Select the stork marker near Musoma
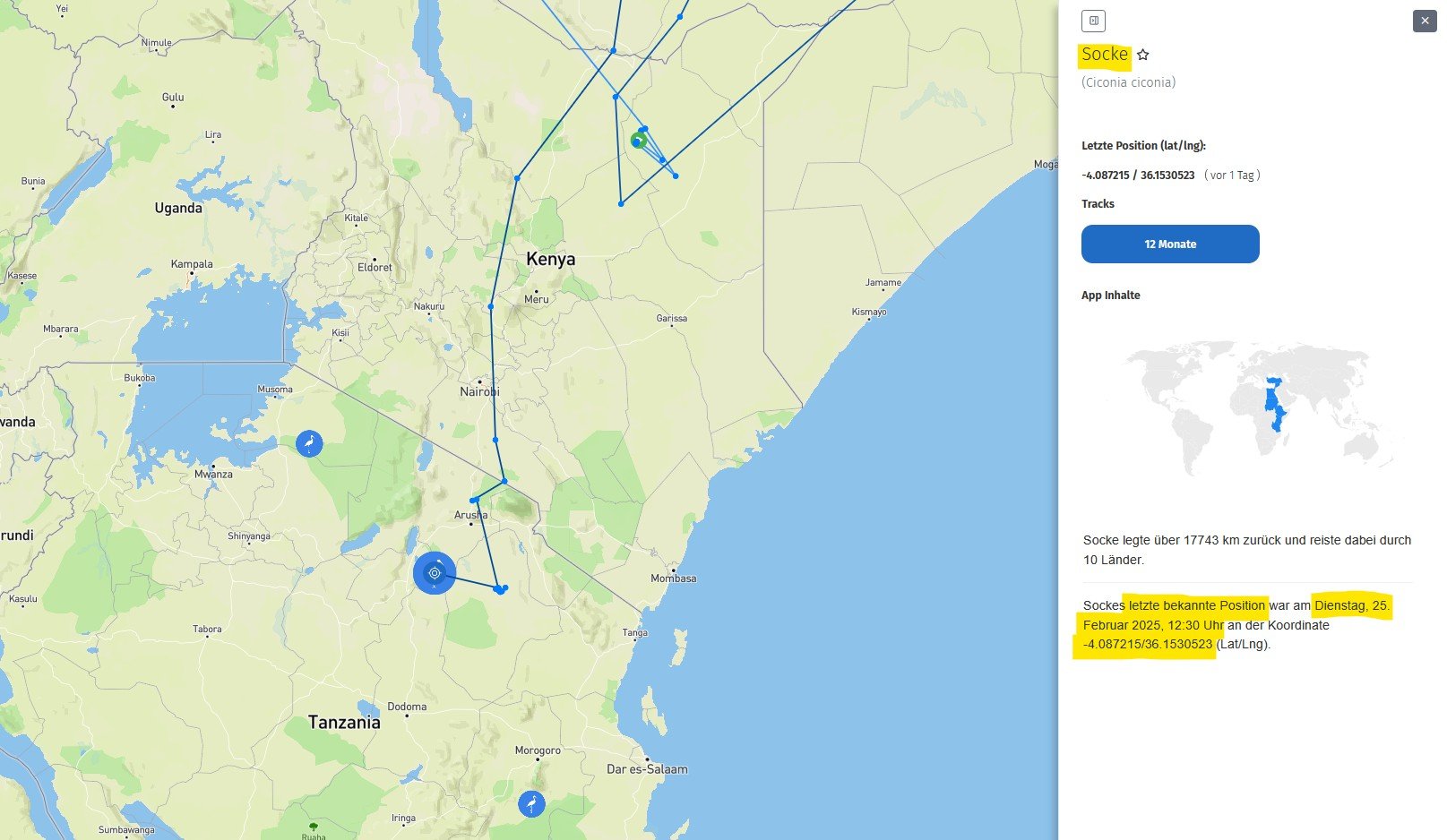The width and height of the screenshot is (1447, 840). click(x=309, y=443)
